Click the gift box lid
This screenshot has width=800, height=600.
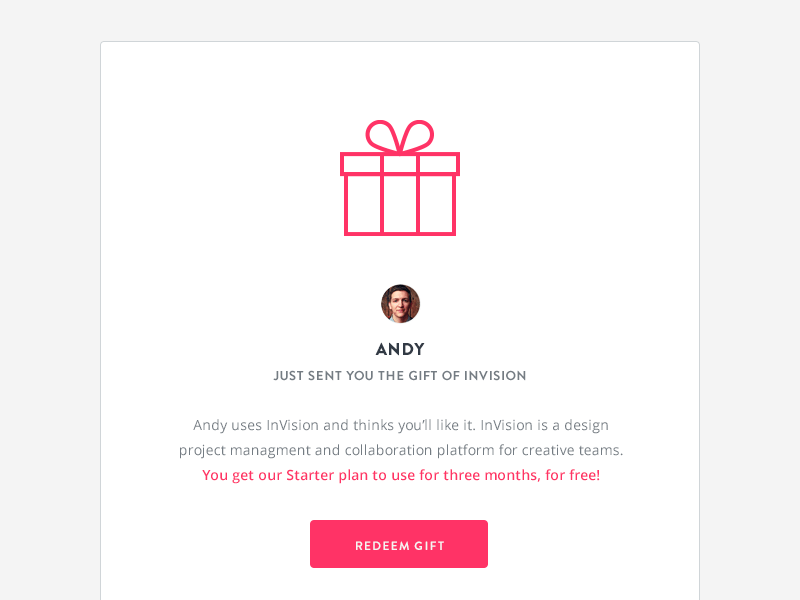click(x=400, y=164)
